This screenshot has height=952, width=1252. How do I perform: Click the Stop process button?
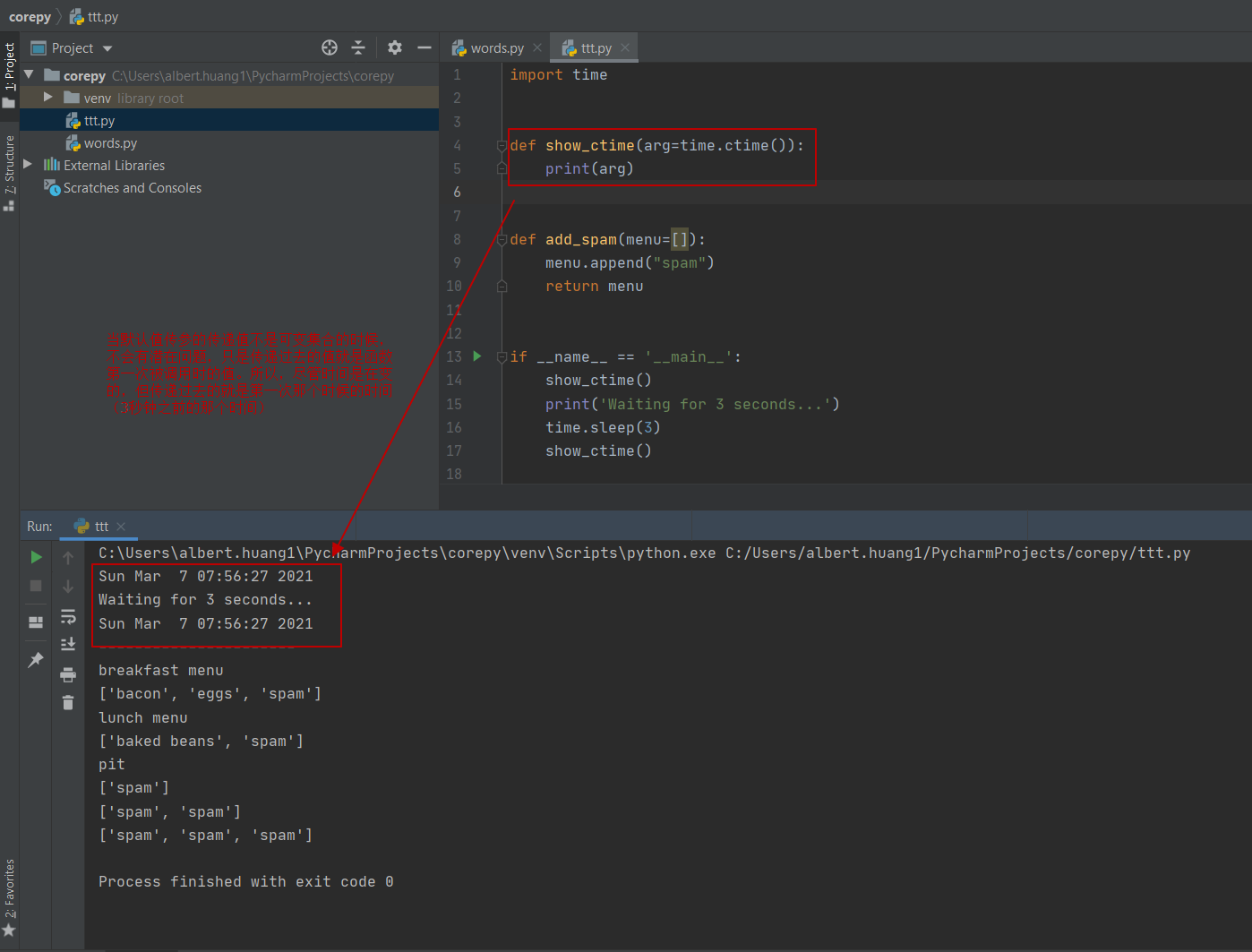(x=36, y=586)
